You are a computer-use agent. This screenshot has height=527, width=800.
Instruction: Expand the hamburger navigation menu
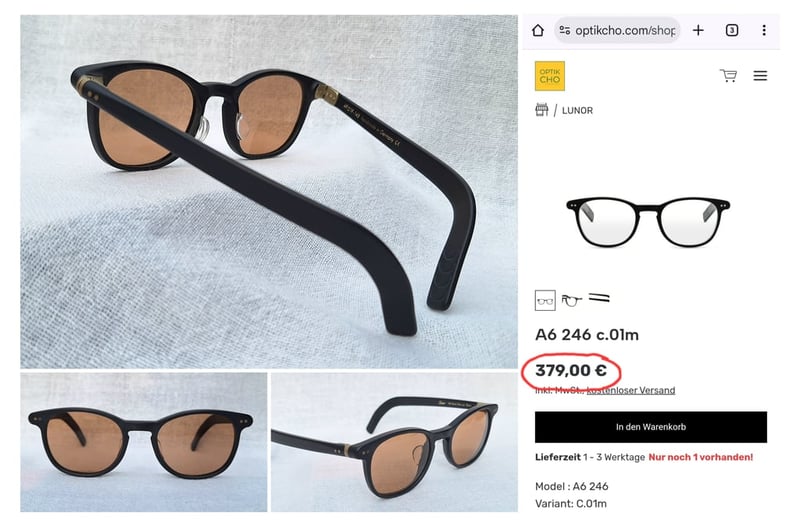coord(760,76)
